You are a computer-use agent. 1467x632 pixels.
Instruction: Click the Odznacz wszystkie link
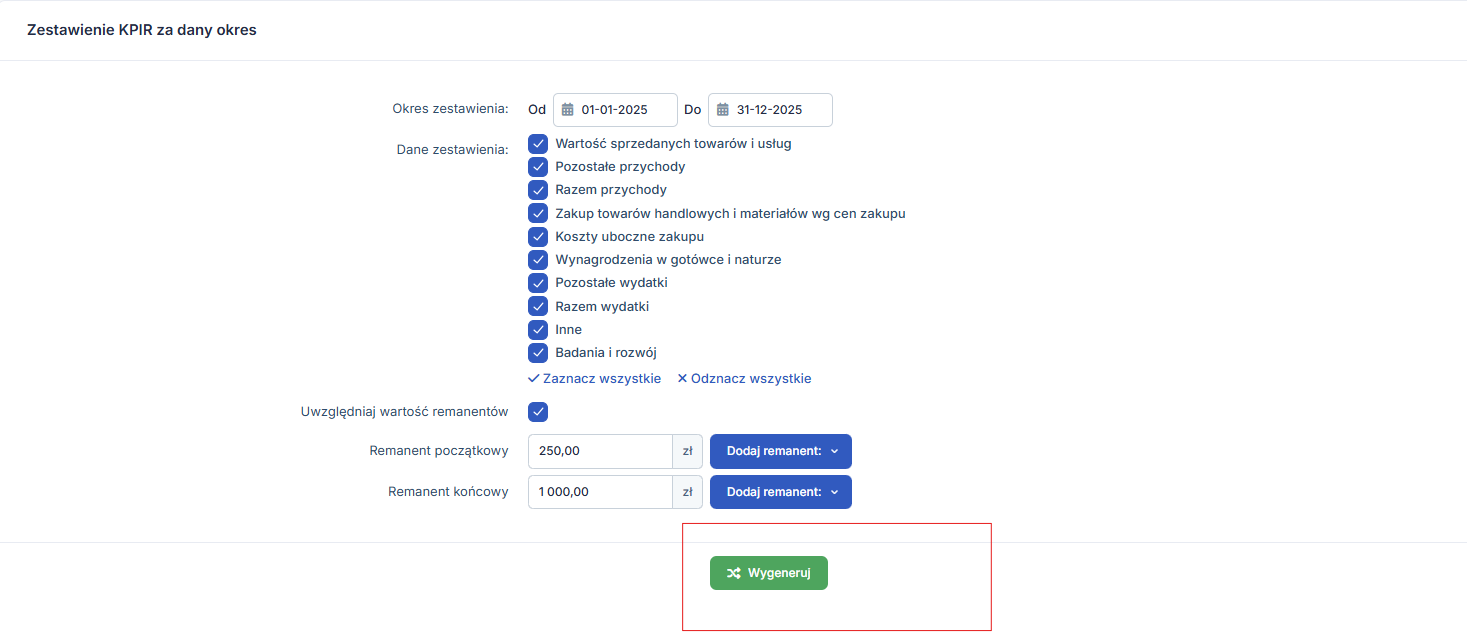pyautogui.click(x=744, y=379)
